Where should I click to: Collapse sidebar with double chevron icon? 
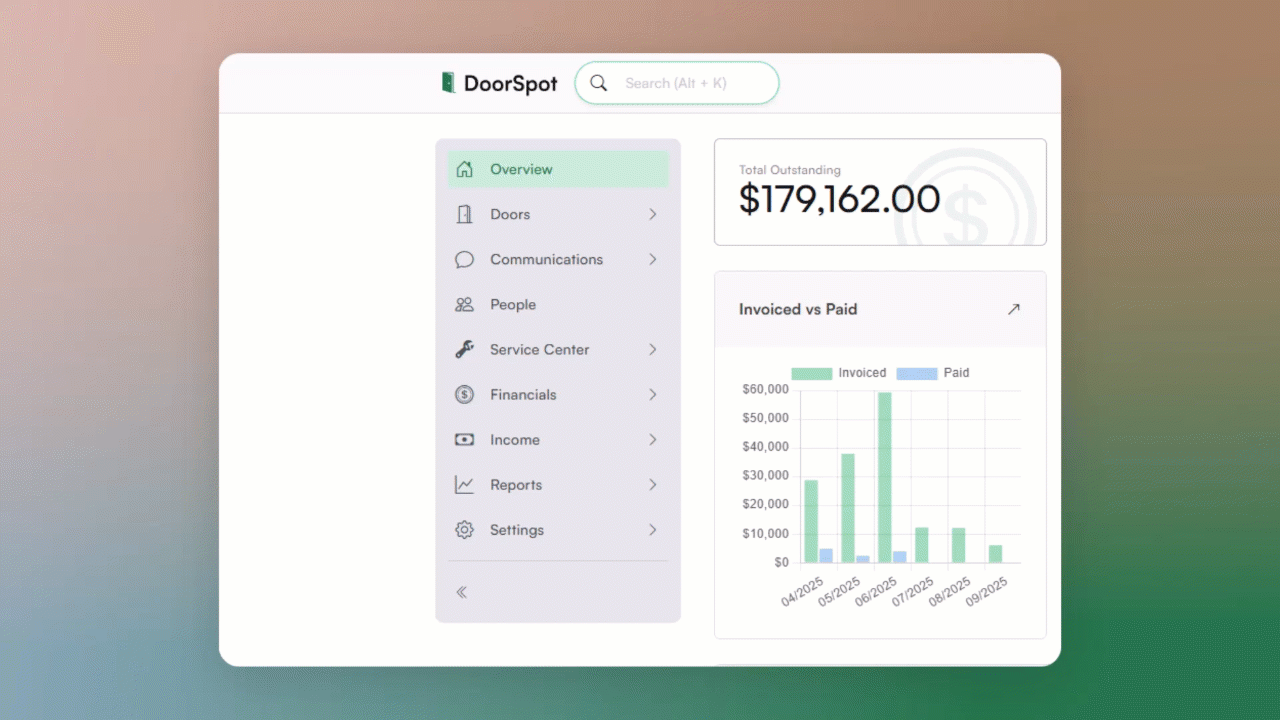coord(462,592)
